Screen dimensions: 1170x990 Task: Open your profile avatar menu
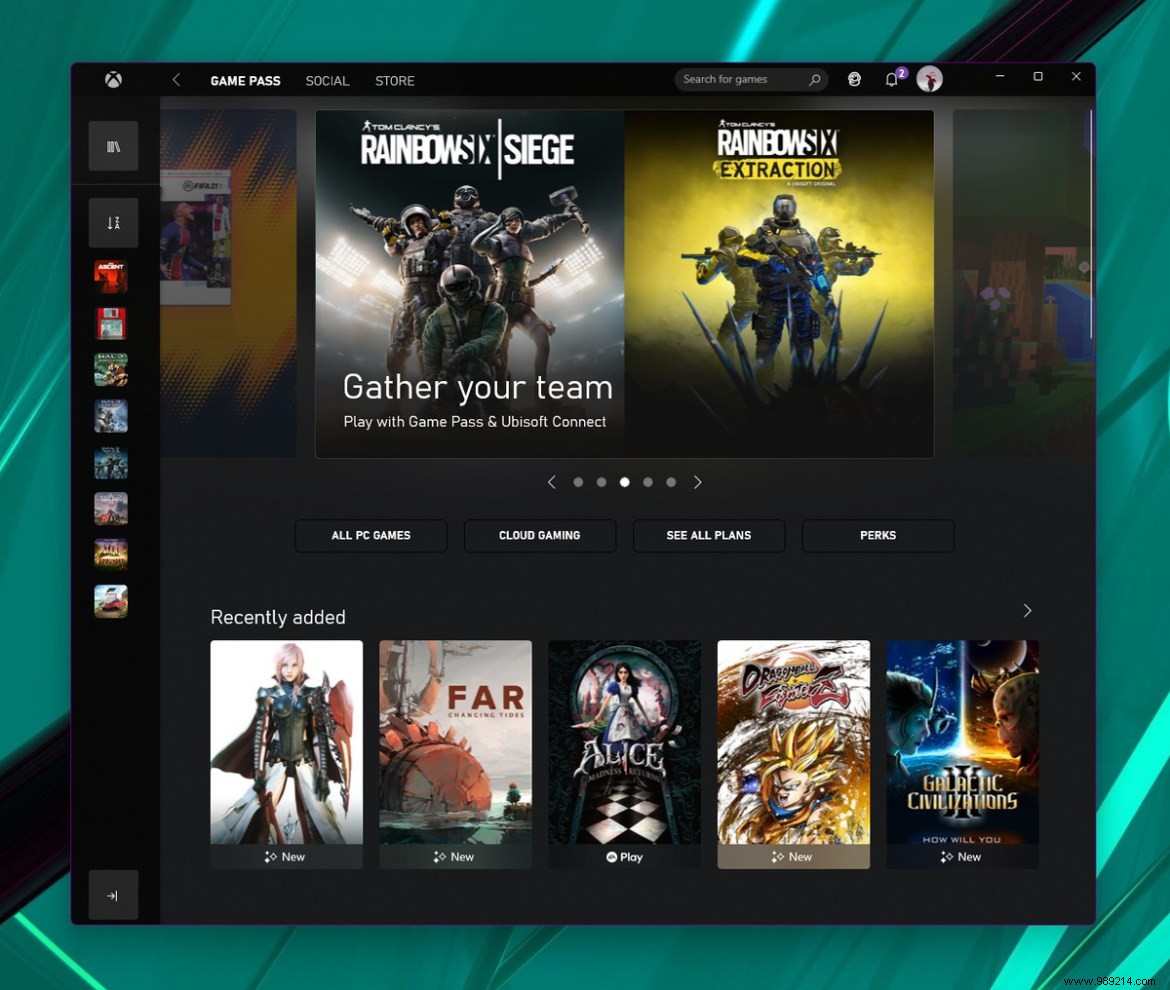[930, 79]
